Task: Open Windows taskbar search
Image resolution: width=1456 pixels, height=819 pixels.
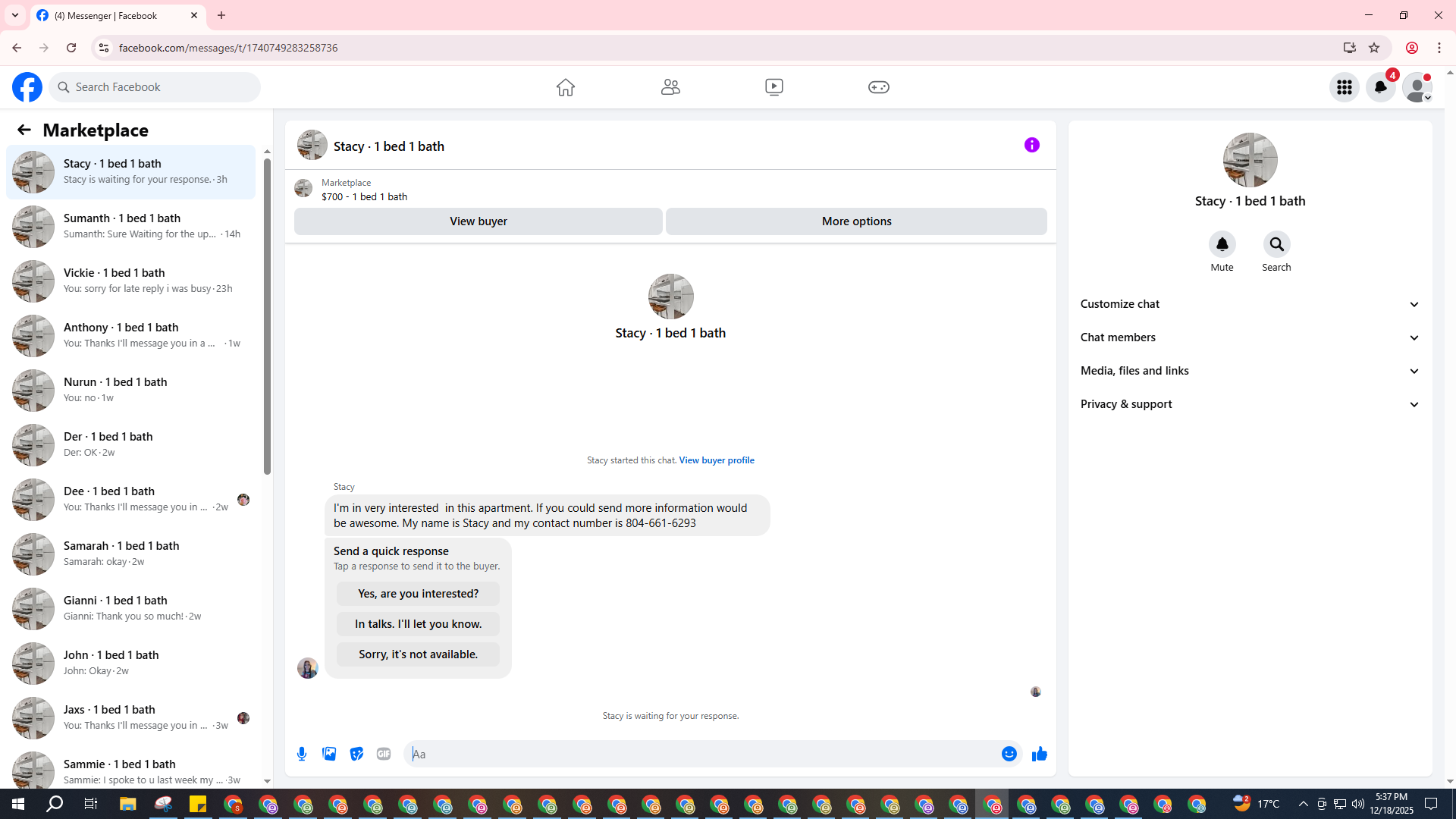Action: pyautogui.click(x=55, y=804)
